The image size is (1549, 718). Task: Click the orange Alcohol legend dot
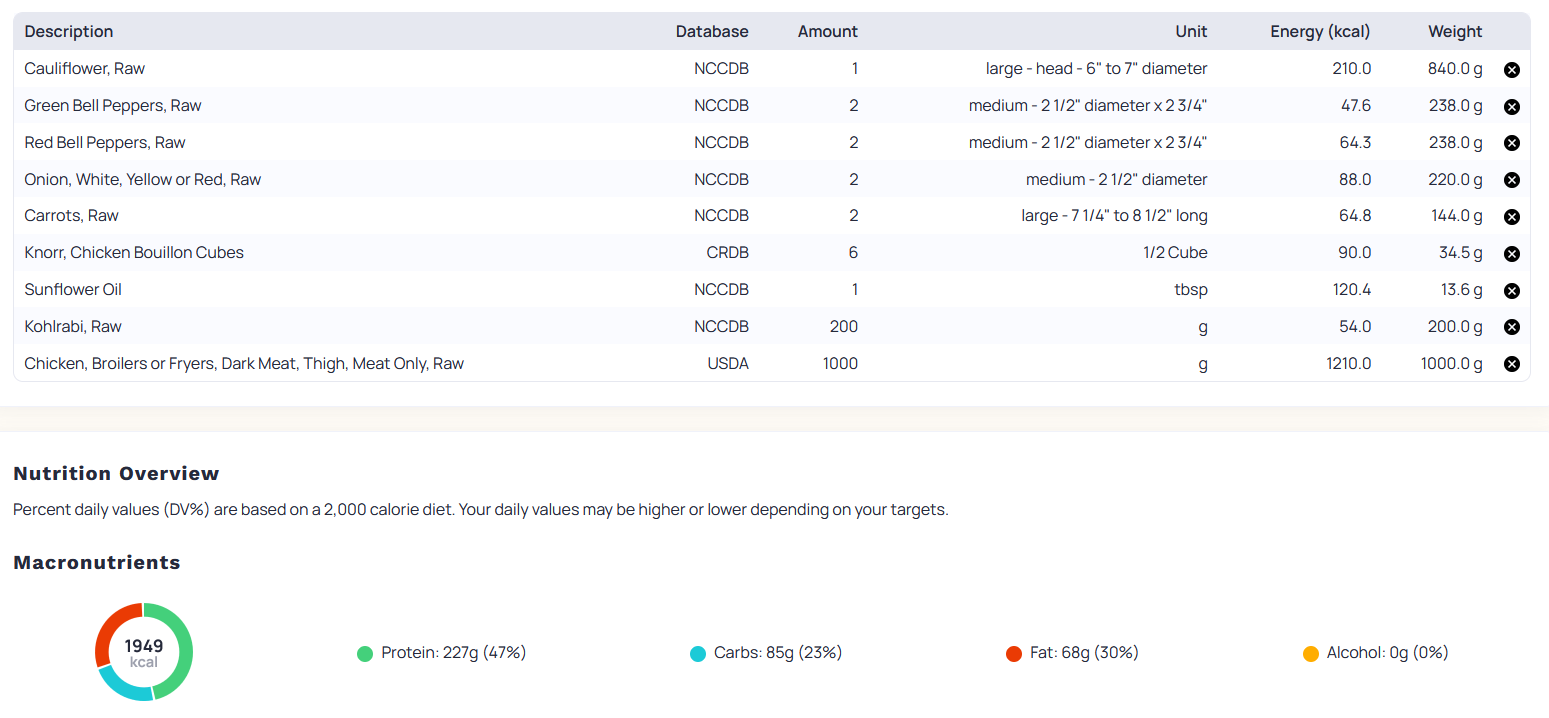coord(1311,654)
